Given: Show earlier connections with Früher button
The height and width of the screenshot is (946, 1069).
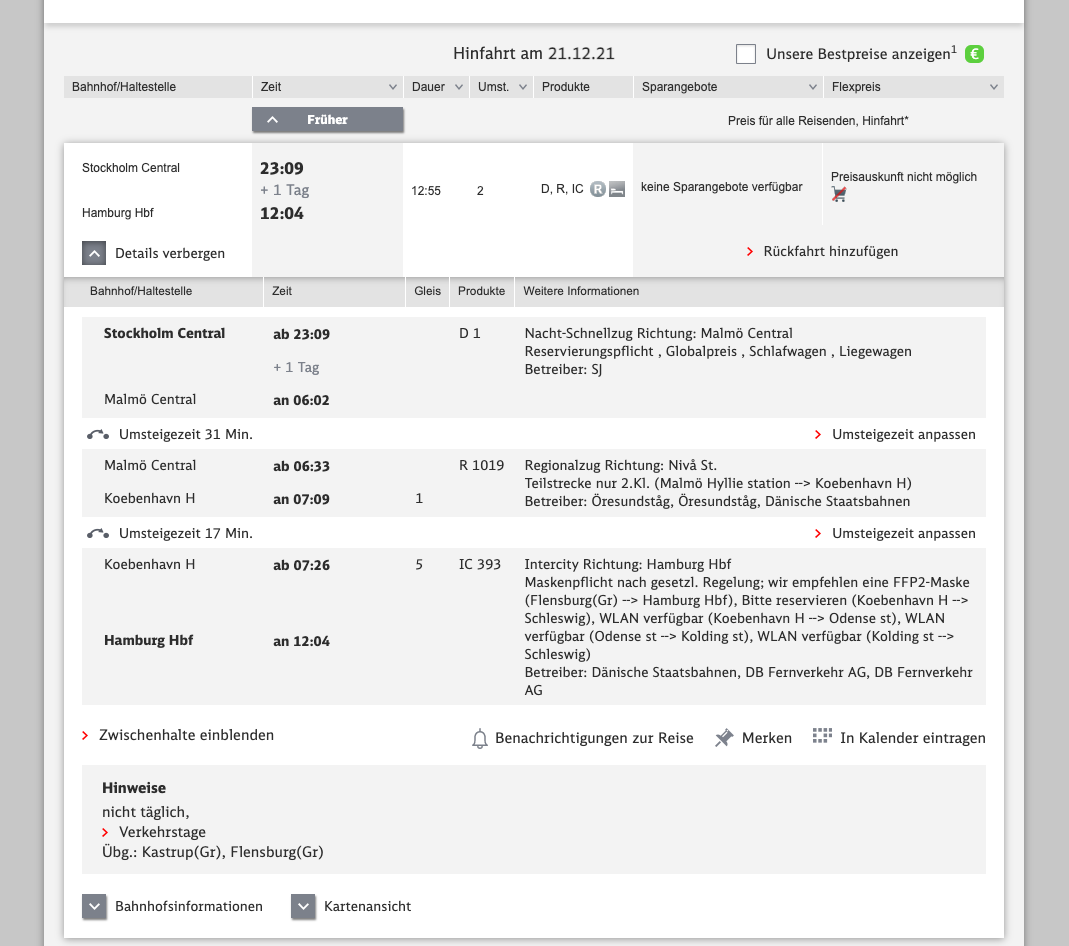Looking at the screenshot, I should tap(327, 120).
